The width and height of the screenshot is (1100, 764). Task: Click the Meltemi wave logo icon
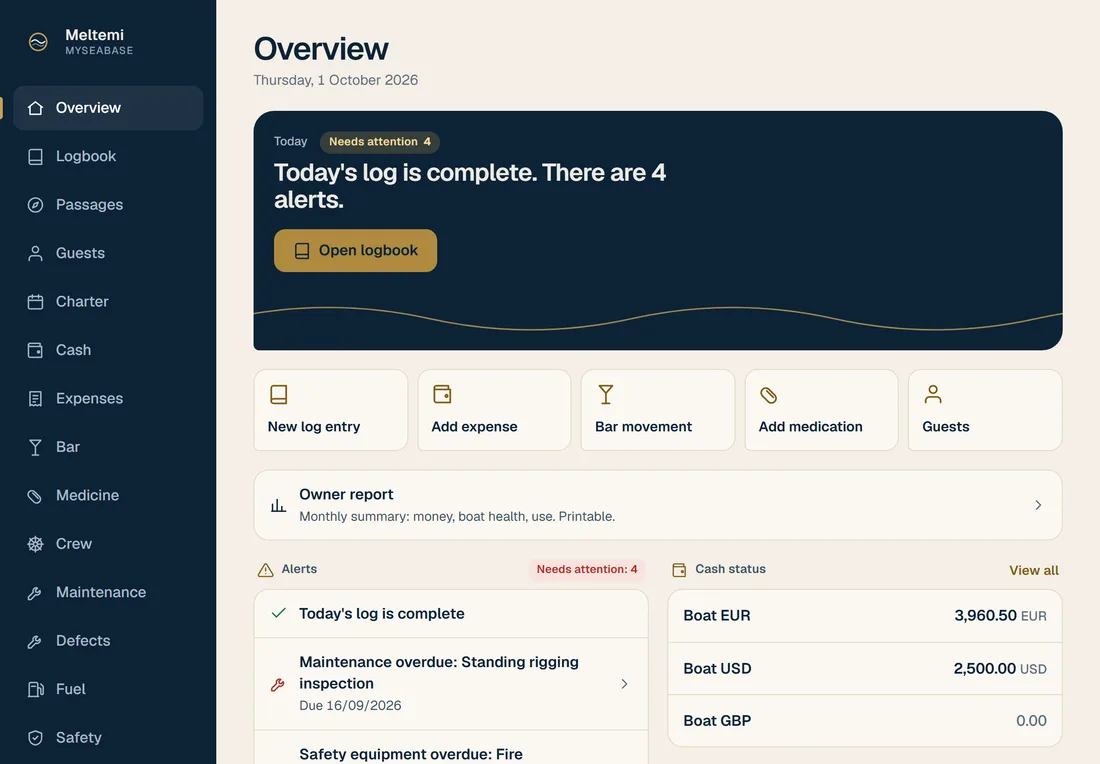tap(38, 42)
